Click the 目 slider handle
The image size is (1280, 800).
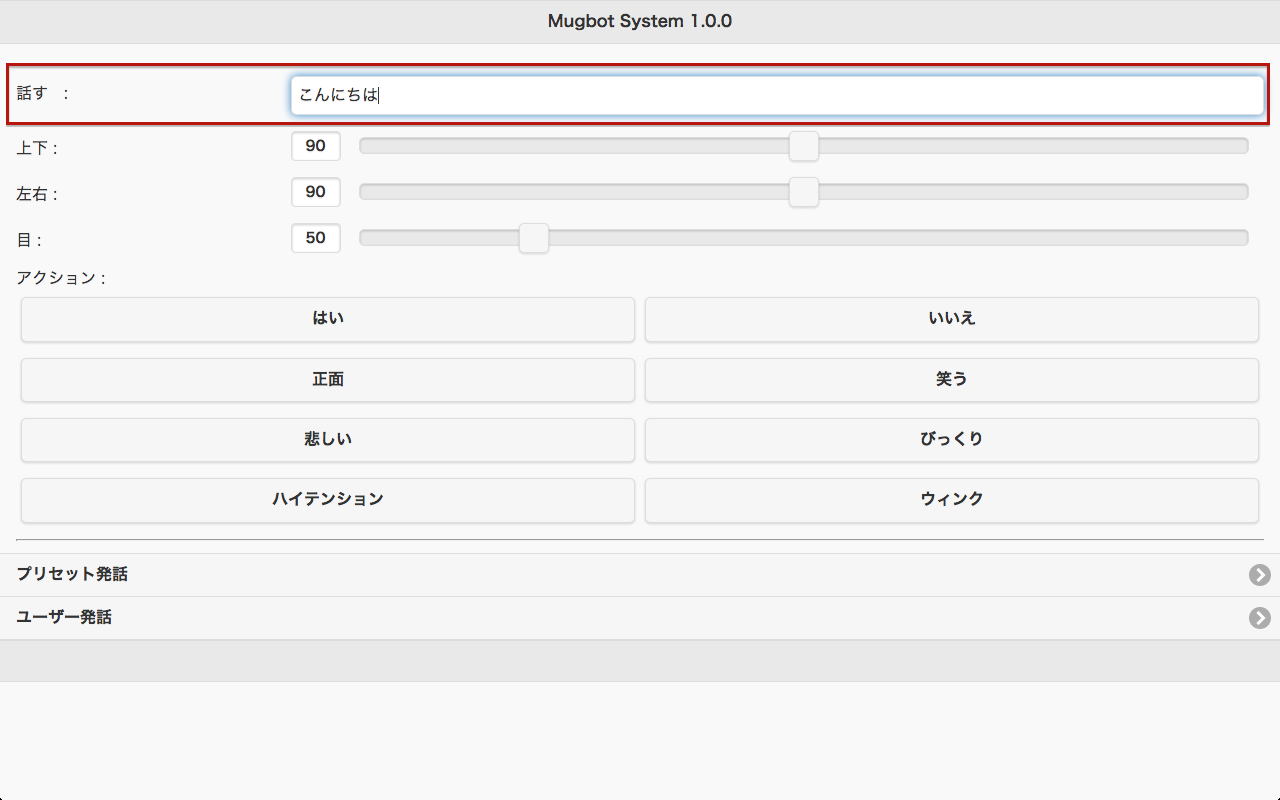pyautogui.click(x=534, y=238)
